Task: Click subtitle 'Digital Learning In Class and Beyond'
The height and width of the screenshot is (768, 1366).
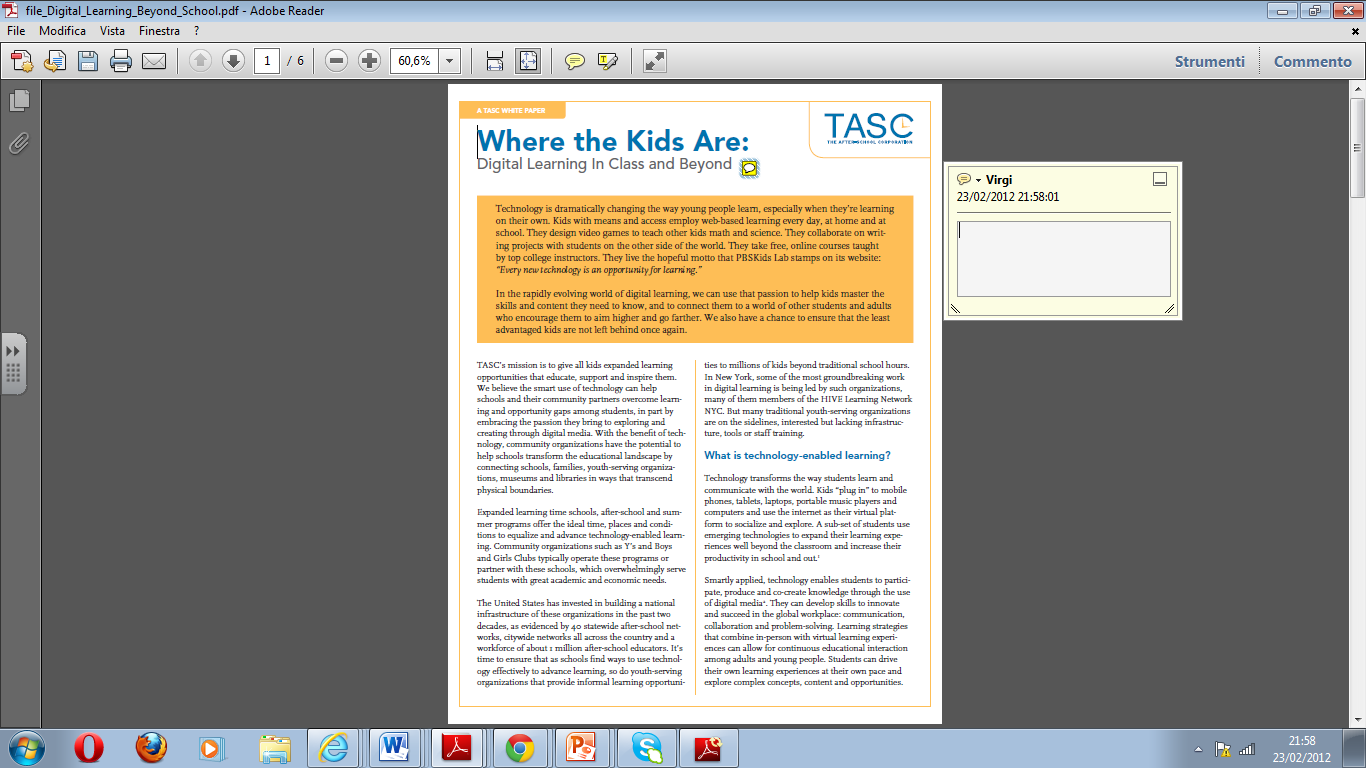Action: (604, 164)
